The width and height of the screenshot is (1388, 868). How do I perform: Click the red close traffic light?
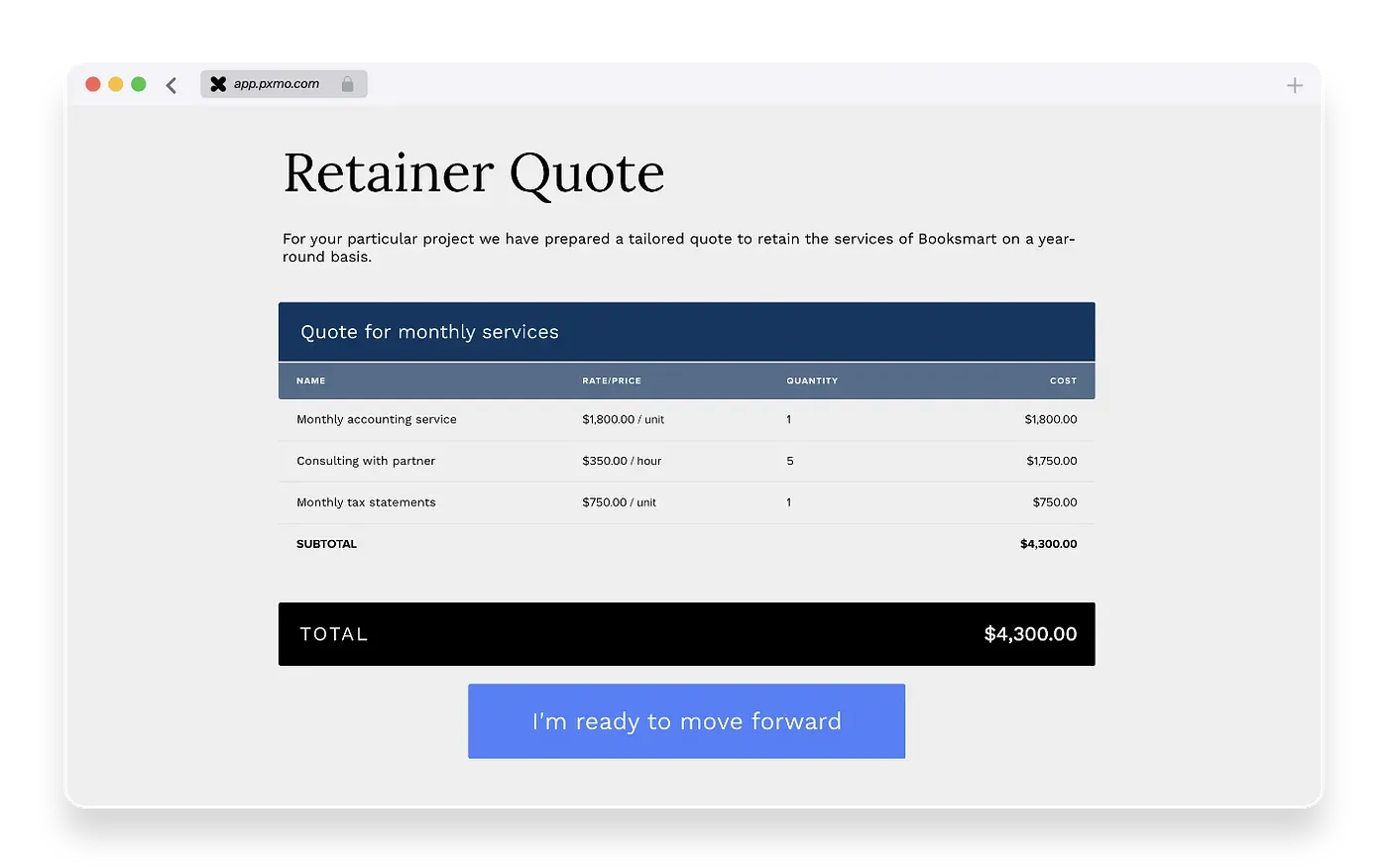pos(91,84)
